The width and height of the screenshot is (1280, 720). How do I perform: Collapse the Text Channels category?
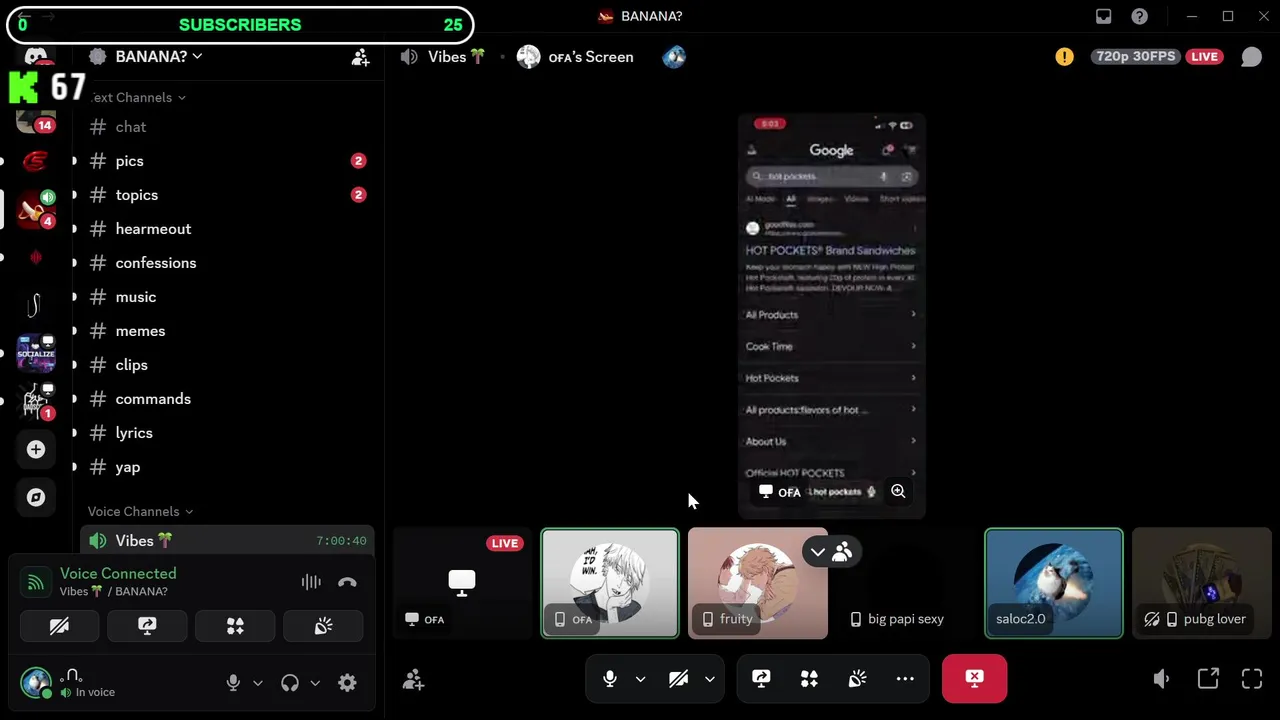click(137, 97)
